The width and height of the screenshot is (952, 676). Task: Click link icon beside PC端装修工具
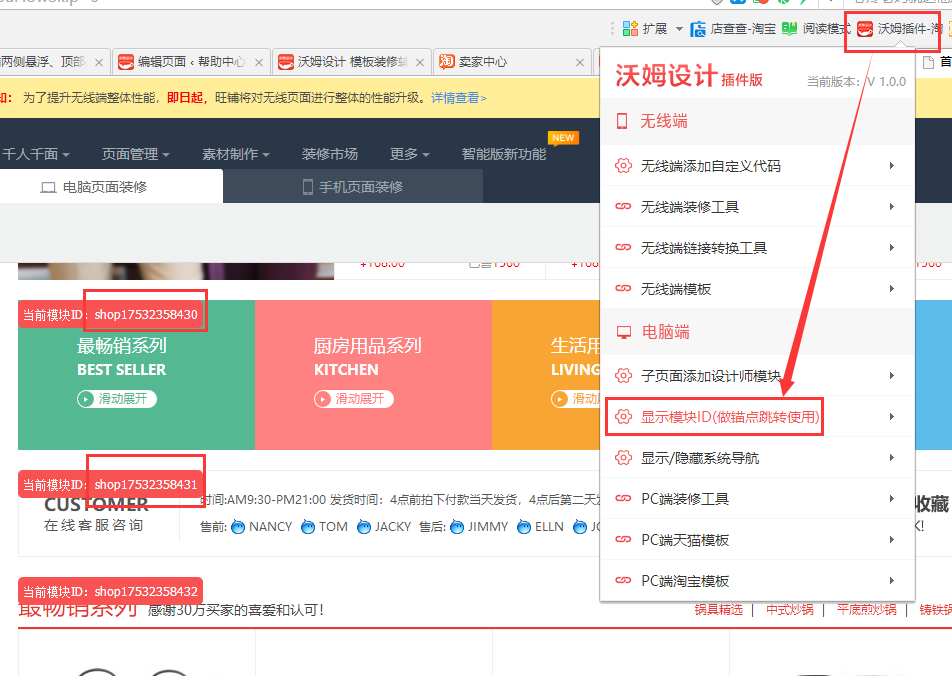pos(623,498)
